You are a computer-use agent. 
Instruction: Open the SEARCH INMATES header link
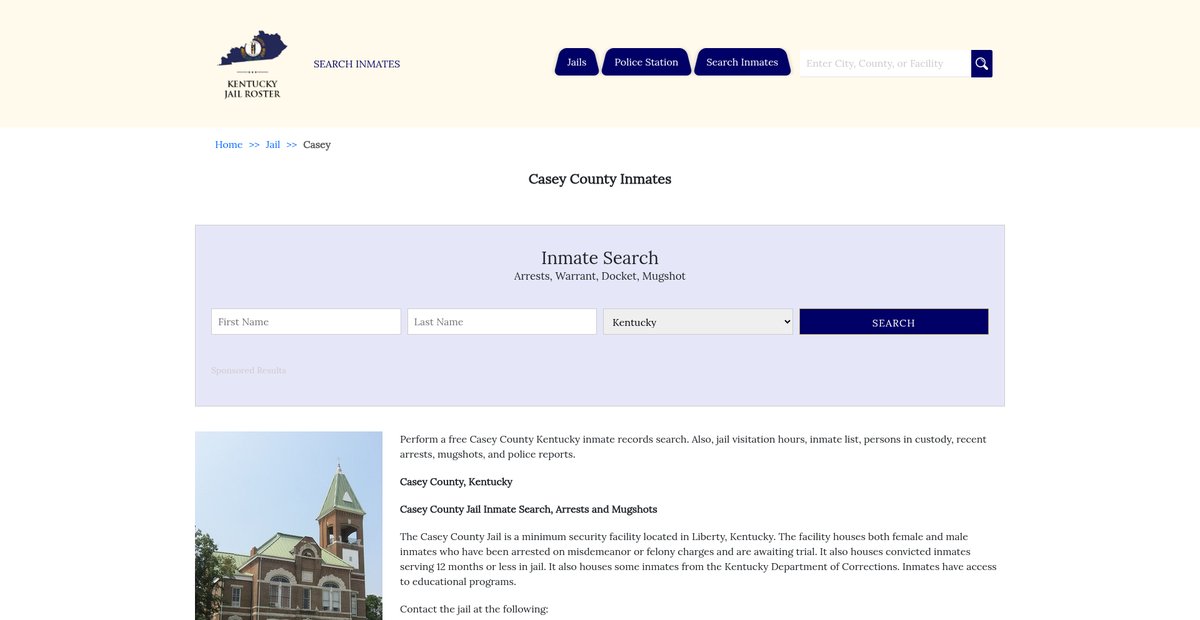coord(357,64)
